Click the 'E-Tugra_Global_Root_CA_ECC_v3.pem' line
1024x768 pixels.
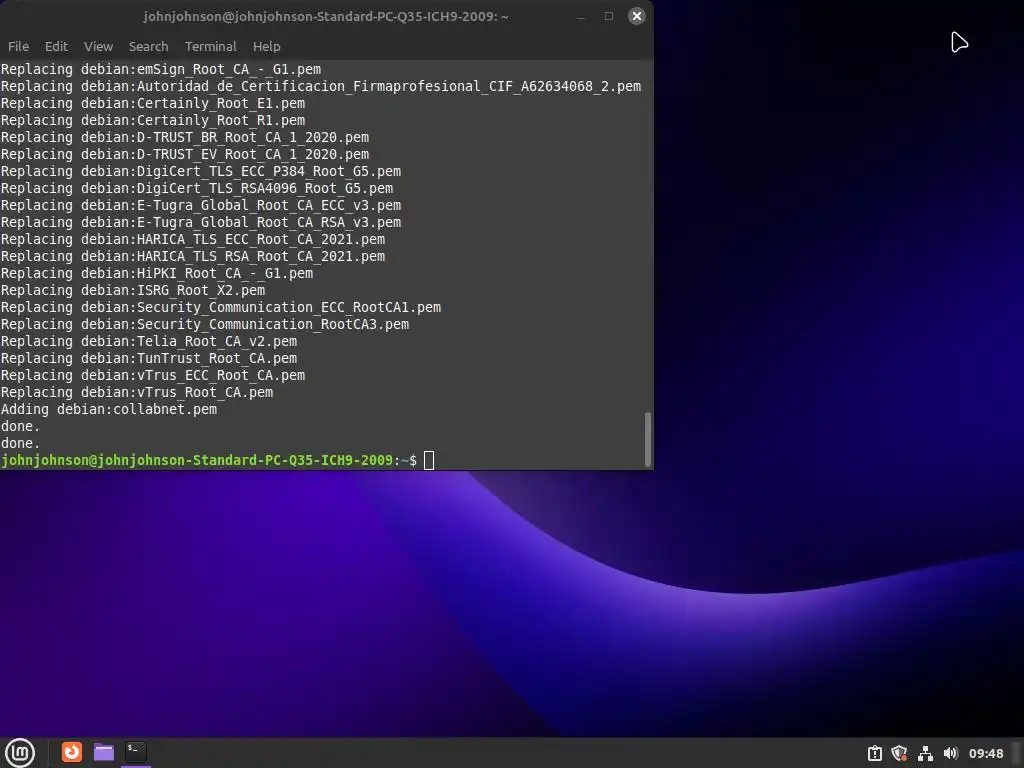tap(201, 205)
